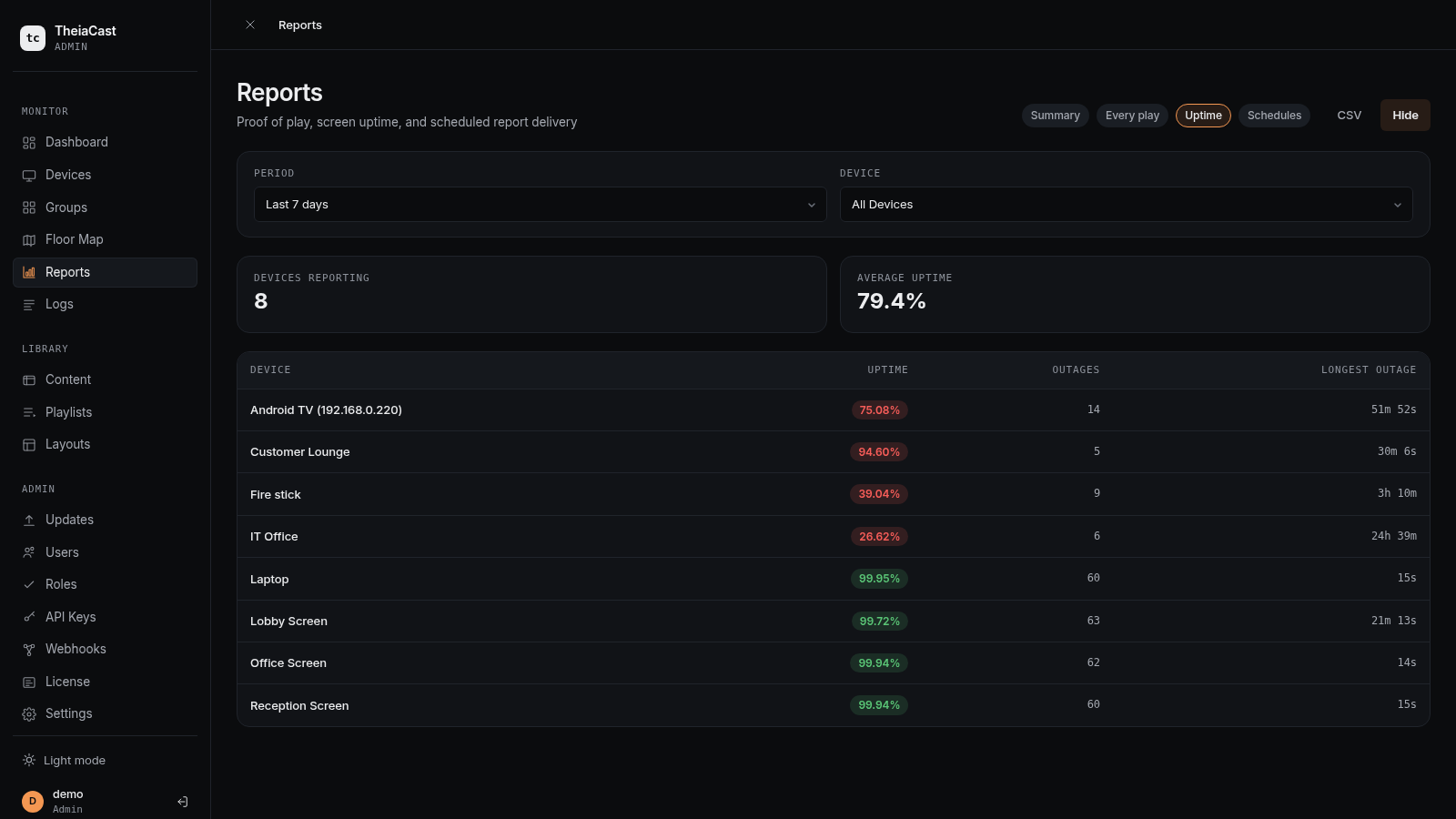
Task: Click the Android TV (192.168.0.220) row name
Action: [326, 410]
